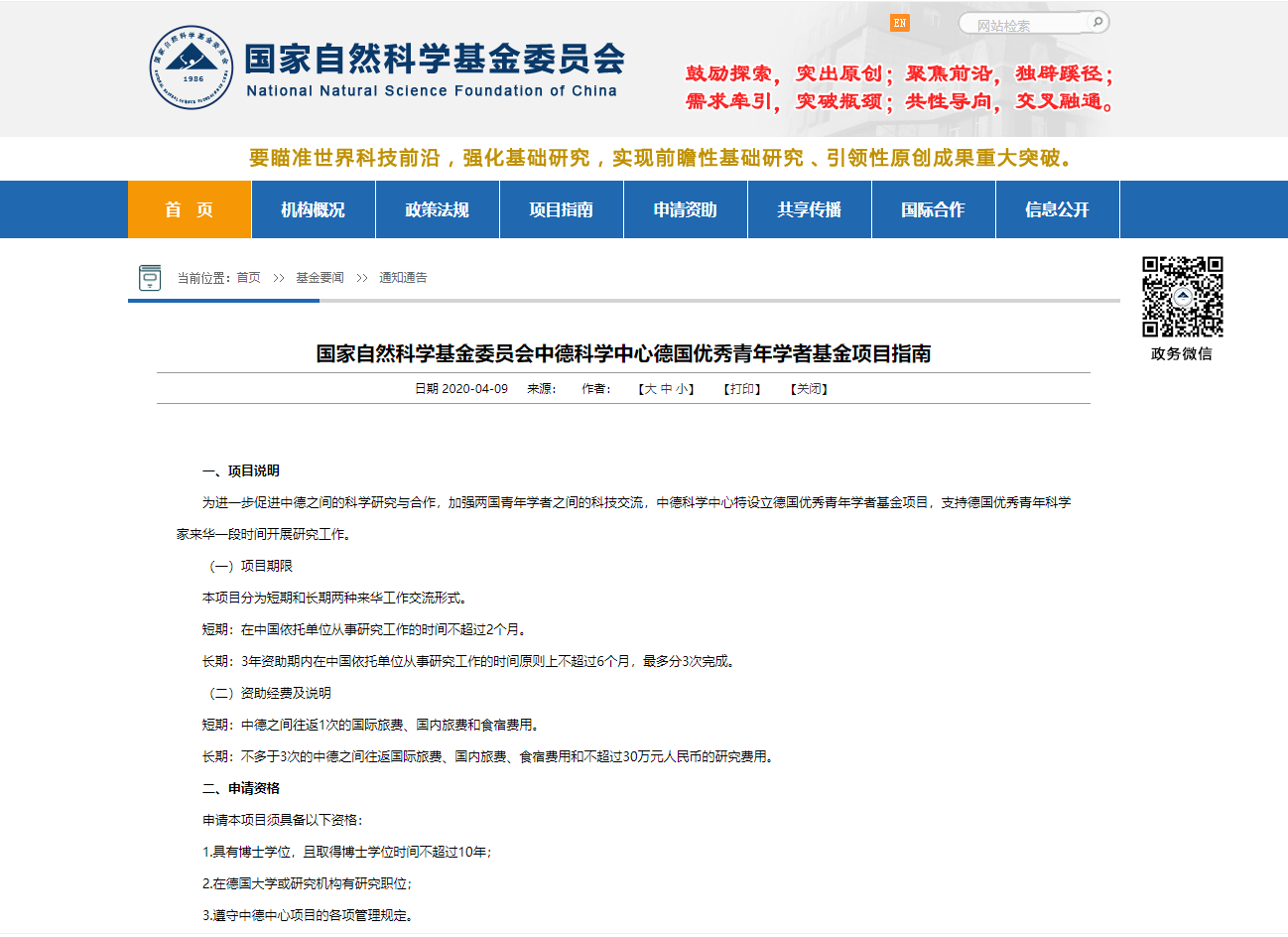Open the 申请资助 navigation item
Image resolution: width=1288 pixels, height=937 pixels.
coord(686,209)
